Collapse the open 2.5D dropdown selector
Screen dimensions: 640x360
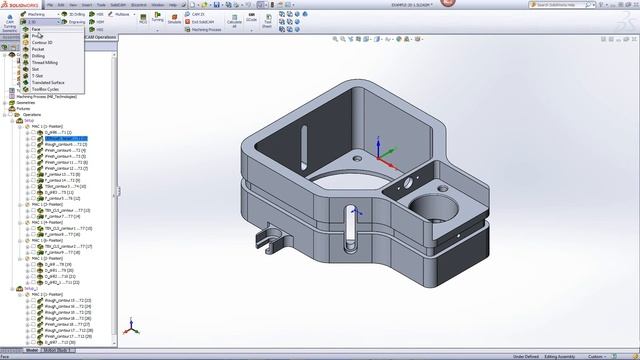58,22
